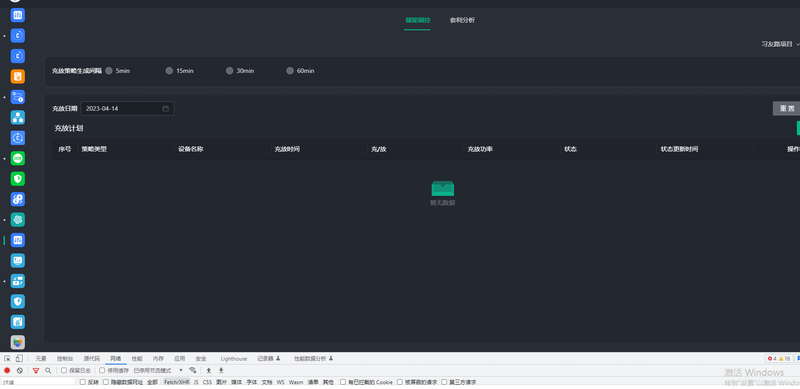
Task: Click 策略类型 column header
Action: pos(94,149)
